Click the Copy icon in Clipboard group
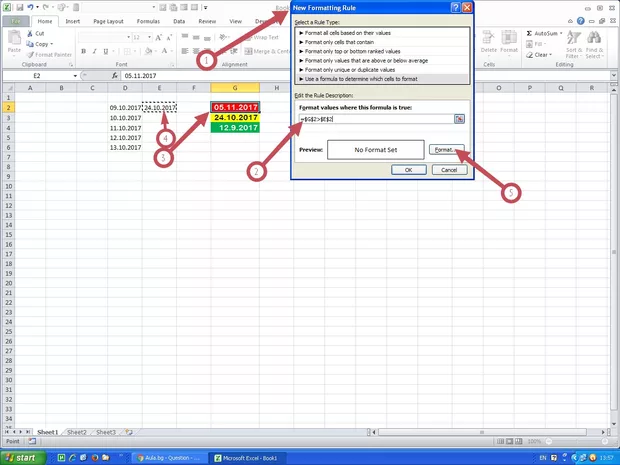Image resolution: width=620 pixels, height=465 pixels. 30,44
